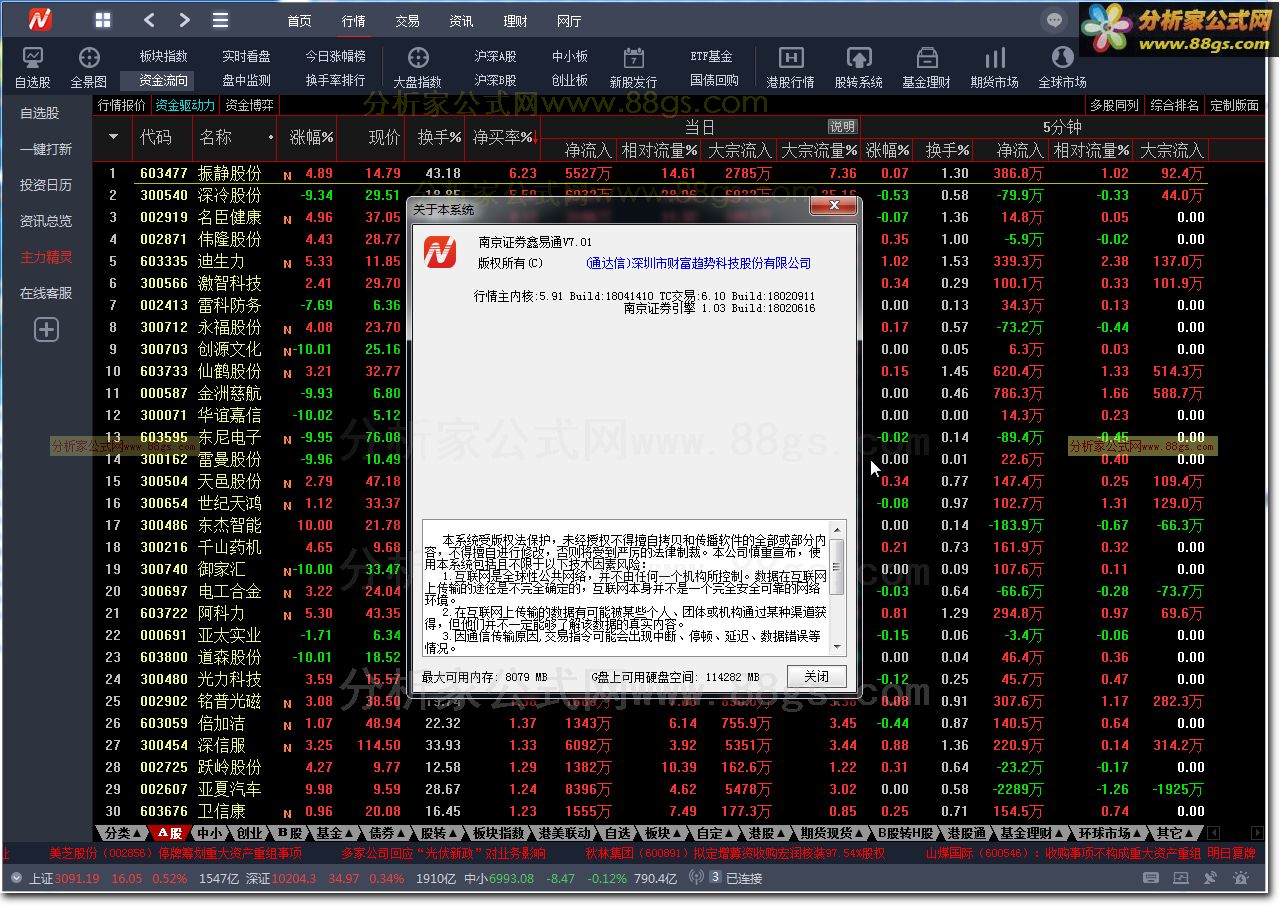Open ETF基金 toolbar link
The height and width of the screenshot is (906, 1281).
(x=712, y=57)
